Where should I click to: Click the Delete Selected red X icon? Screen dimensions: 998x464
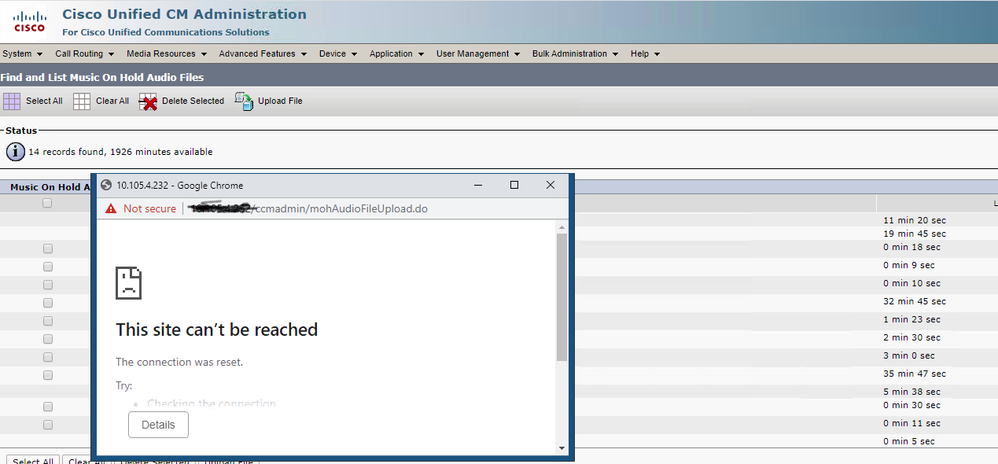pyautogui.click(x=148, y=102)
